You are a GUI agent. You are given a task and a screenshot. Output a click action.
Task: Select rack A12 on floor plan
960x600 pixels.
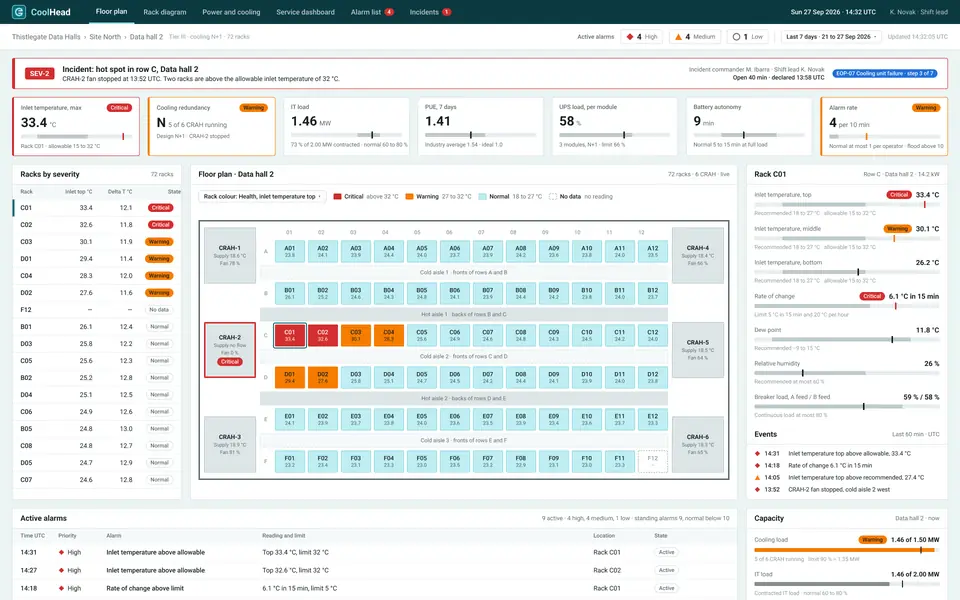pos(653,252)
